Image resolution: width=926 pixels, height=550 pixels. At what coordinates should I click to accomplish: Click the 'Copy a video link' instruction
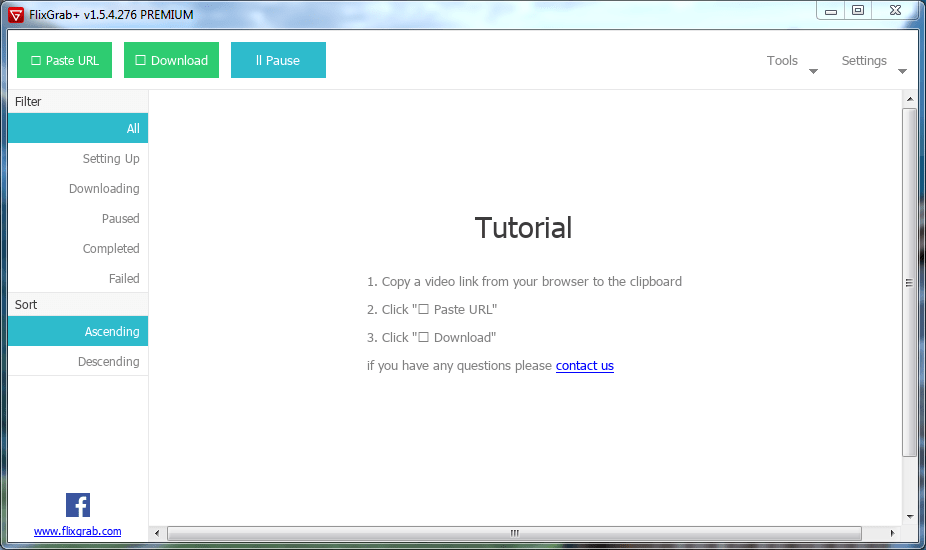point(524,282)
